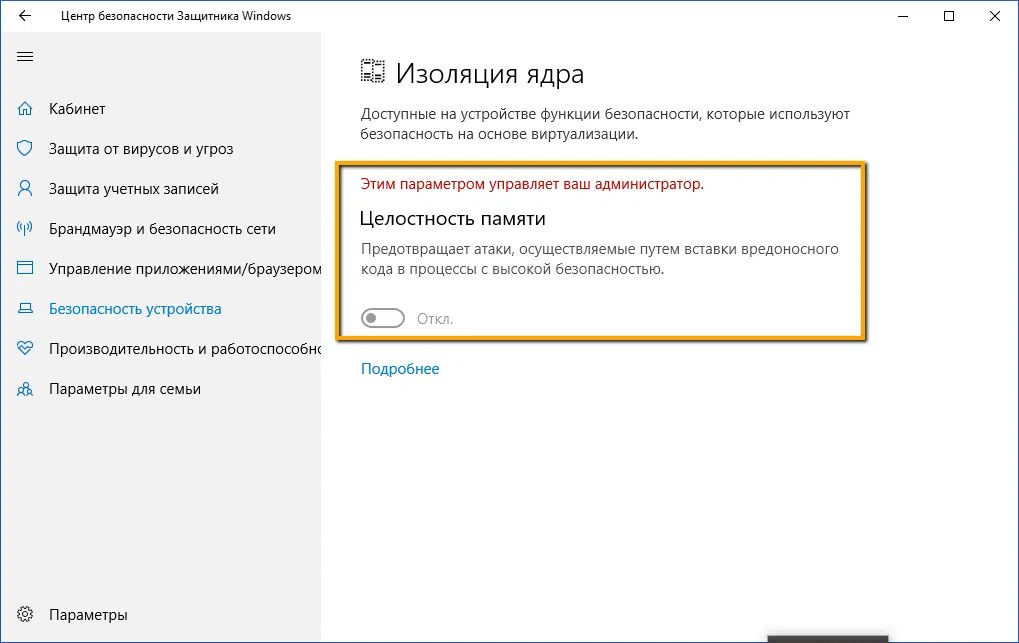Click the core isolation chip icon
Image resolution: width=1019 pixels, height=643 pixels.
pos(373,72)
